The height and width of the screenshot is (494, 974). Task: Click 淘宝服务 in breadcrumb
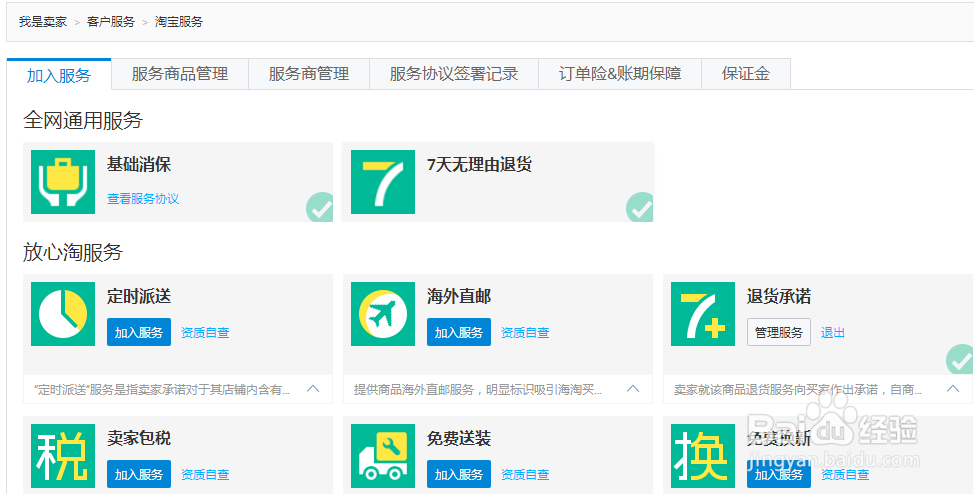click(x=179, y=22)
